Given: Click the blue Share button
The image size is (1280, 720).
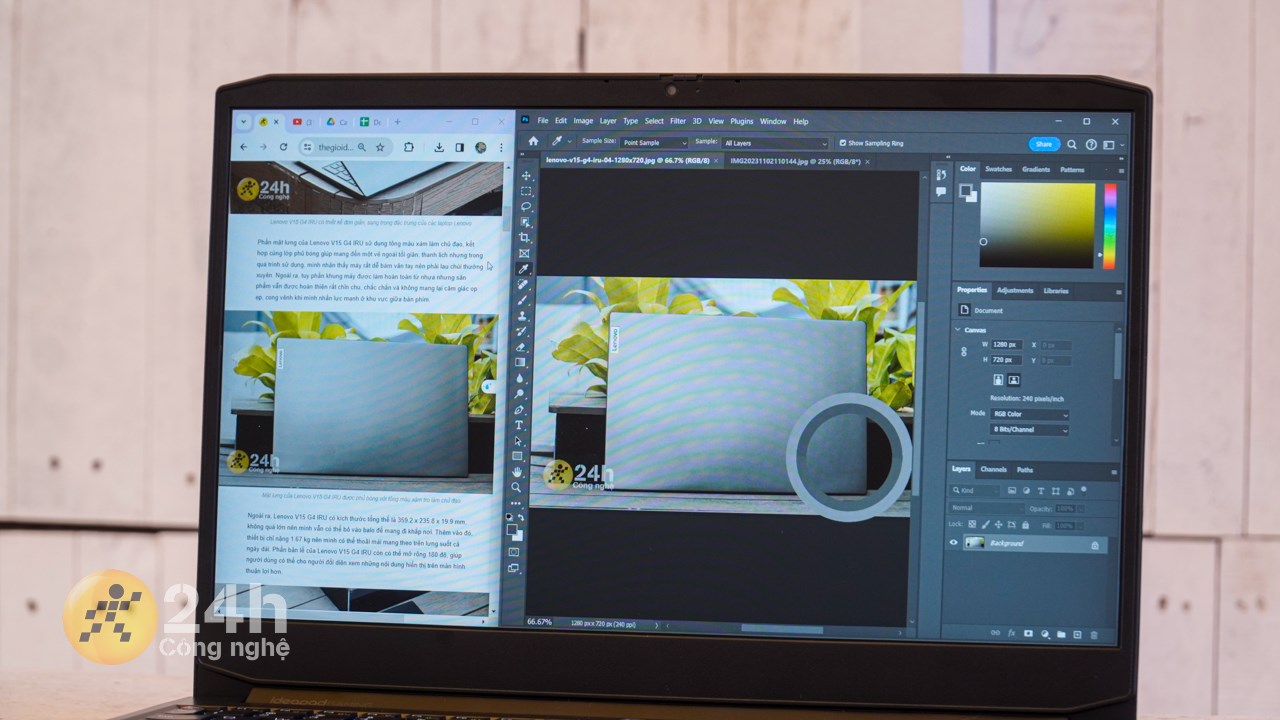Looking at the screenshot, I should pos(1044,144).
